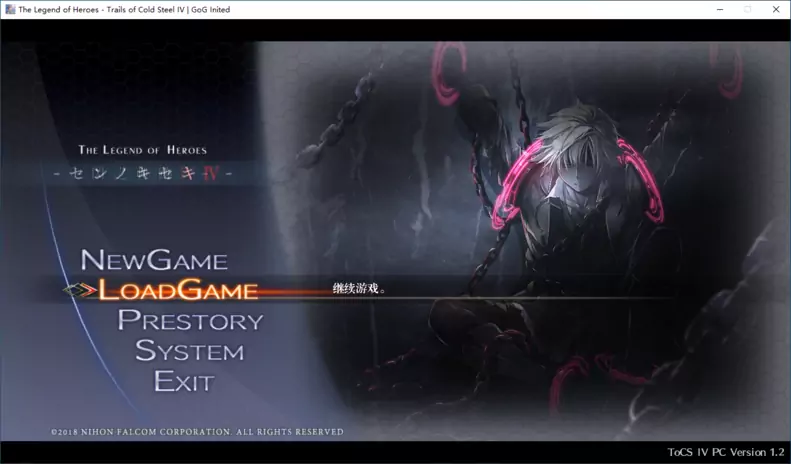Click the game icon in the title bar
Viewport: 791px width, 464px height.
coord(10,9)
